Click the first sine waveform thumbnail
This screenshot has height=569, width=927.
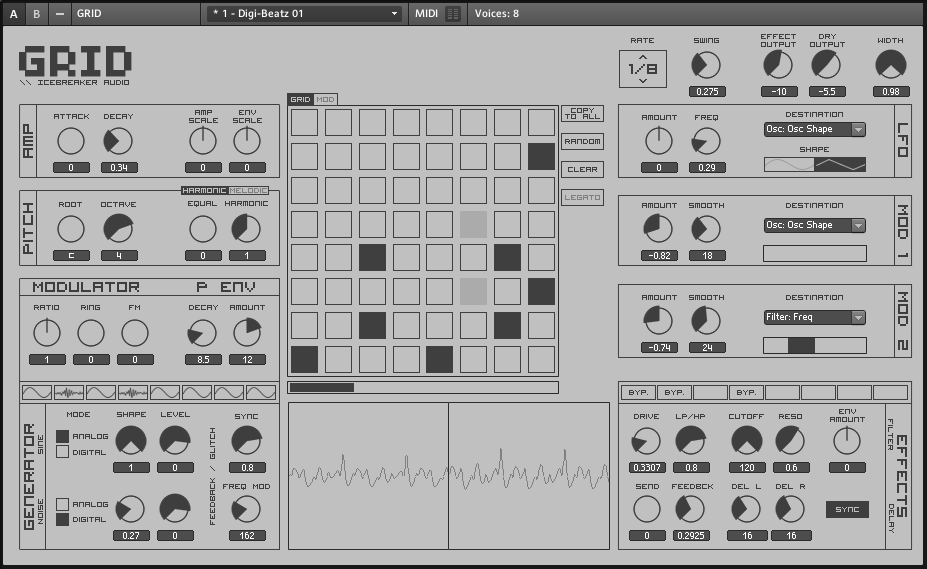pyautogui.click(x=36, y=392)
